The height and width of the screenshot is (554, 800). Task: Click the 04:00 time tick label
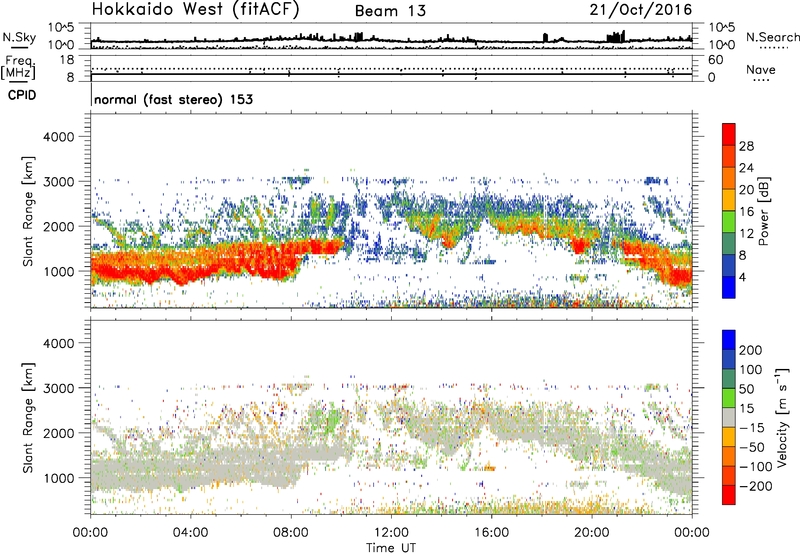pyautogui.click(x=190, y=533)
